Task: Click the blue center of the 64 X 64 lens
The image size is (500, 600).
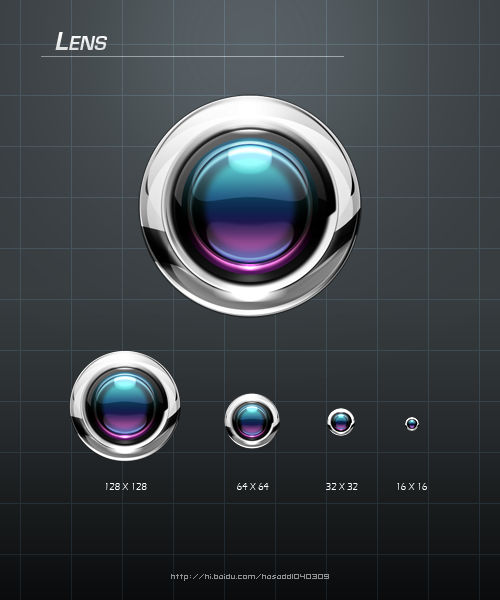Action: 252,421
